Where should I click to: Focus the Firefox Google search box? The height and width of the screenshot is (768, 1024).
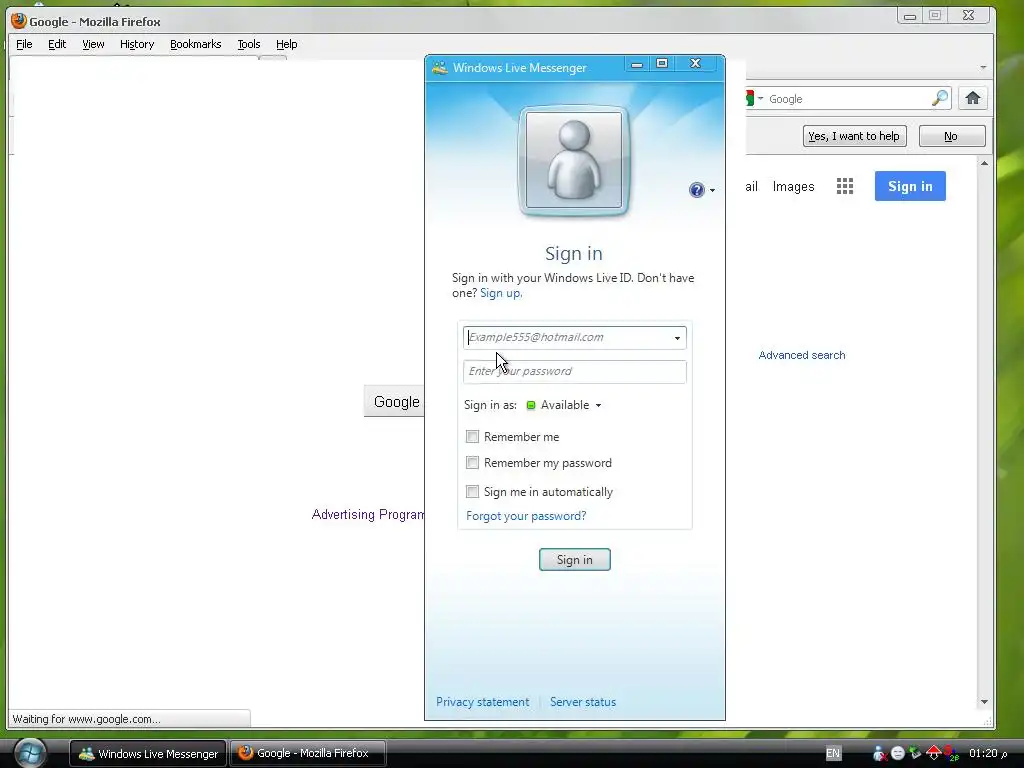848,99
